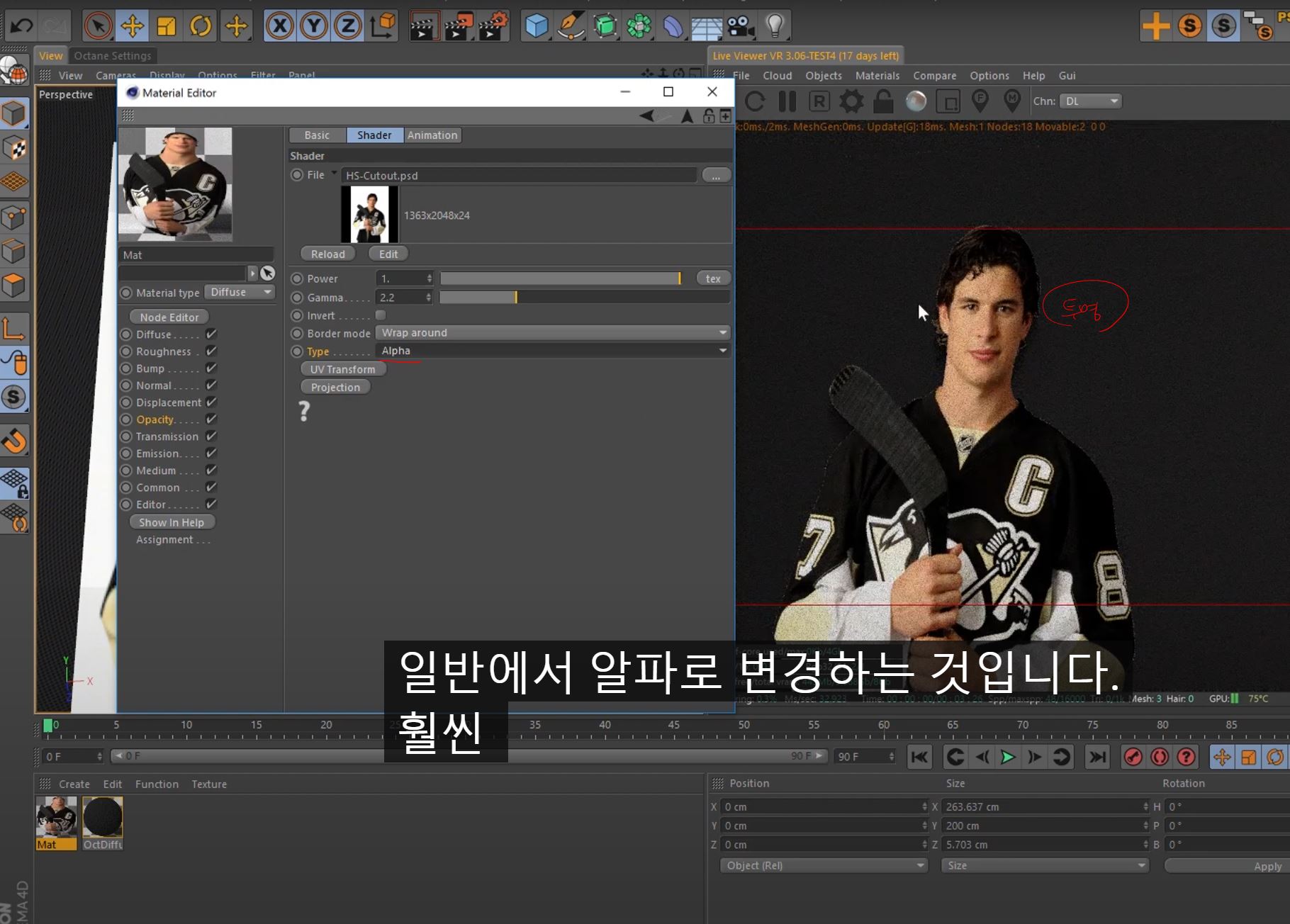Click the Autokeying button
This screenshot has width=1290, height=924.
pyautogui.click(x=1160, y=757)
